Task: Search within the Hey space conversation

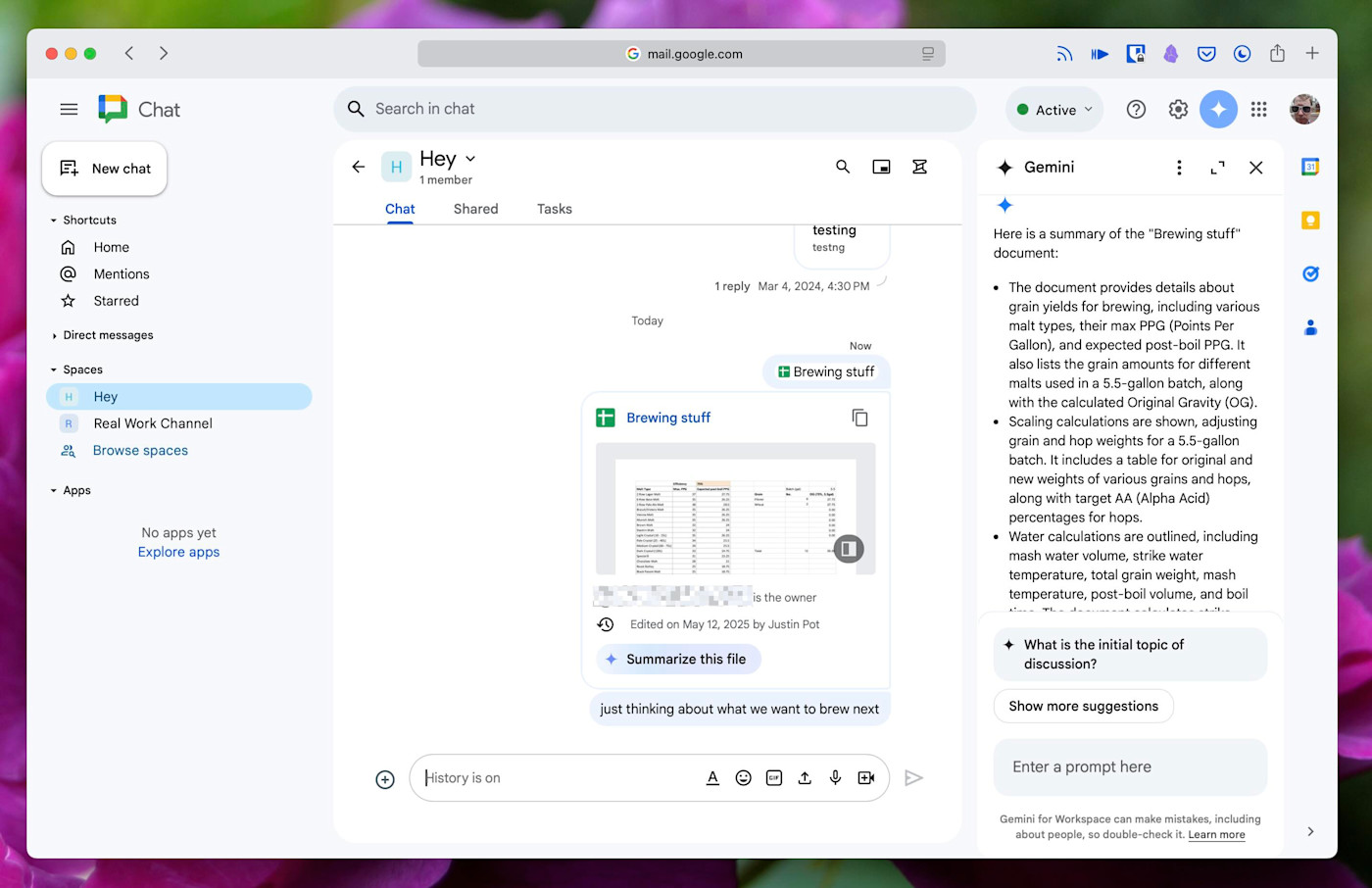Action: (843, 167)
